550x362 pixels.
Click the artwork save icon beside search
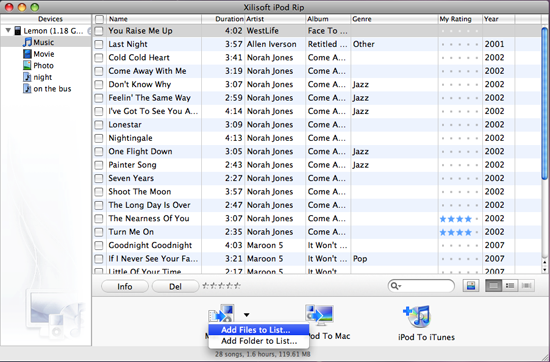coord(471,286)
